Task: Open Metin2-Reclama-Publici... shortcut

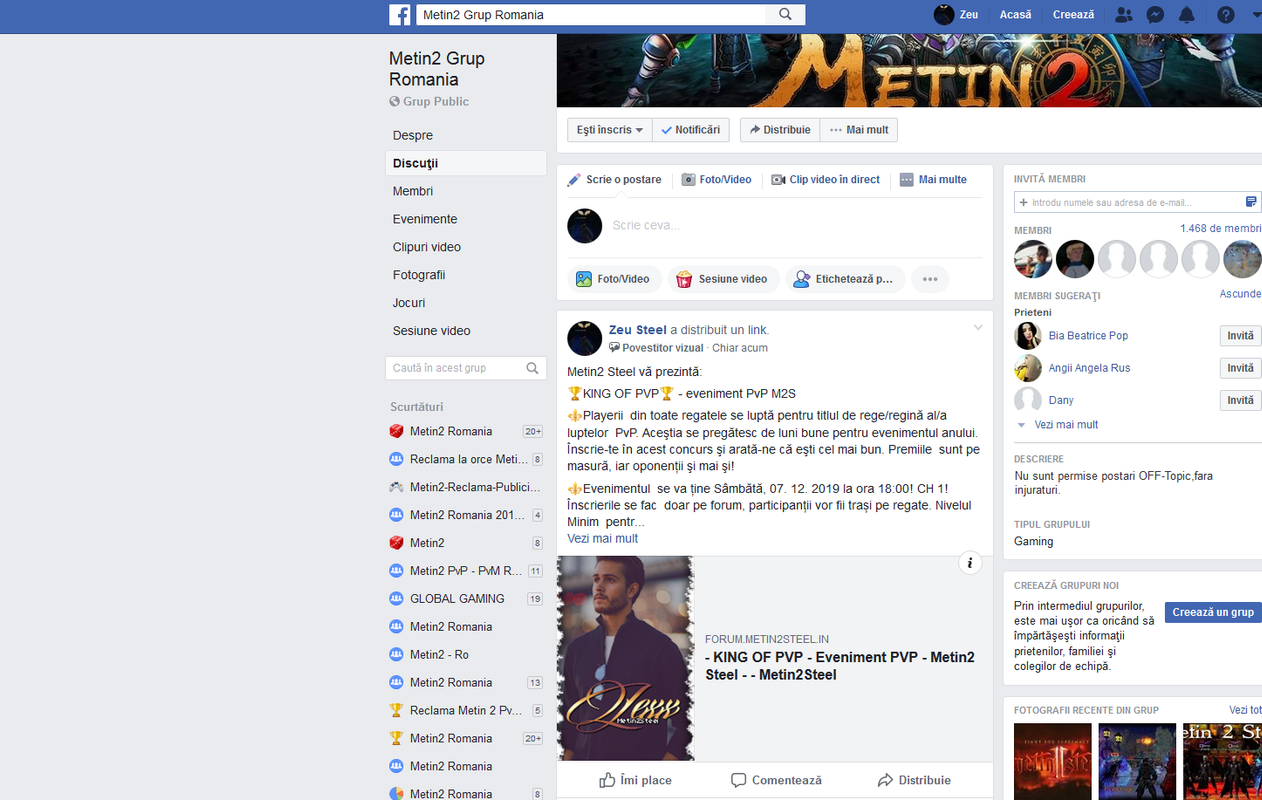Action: coord(466,487)
